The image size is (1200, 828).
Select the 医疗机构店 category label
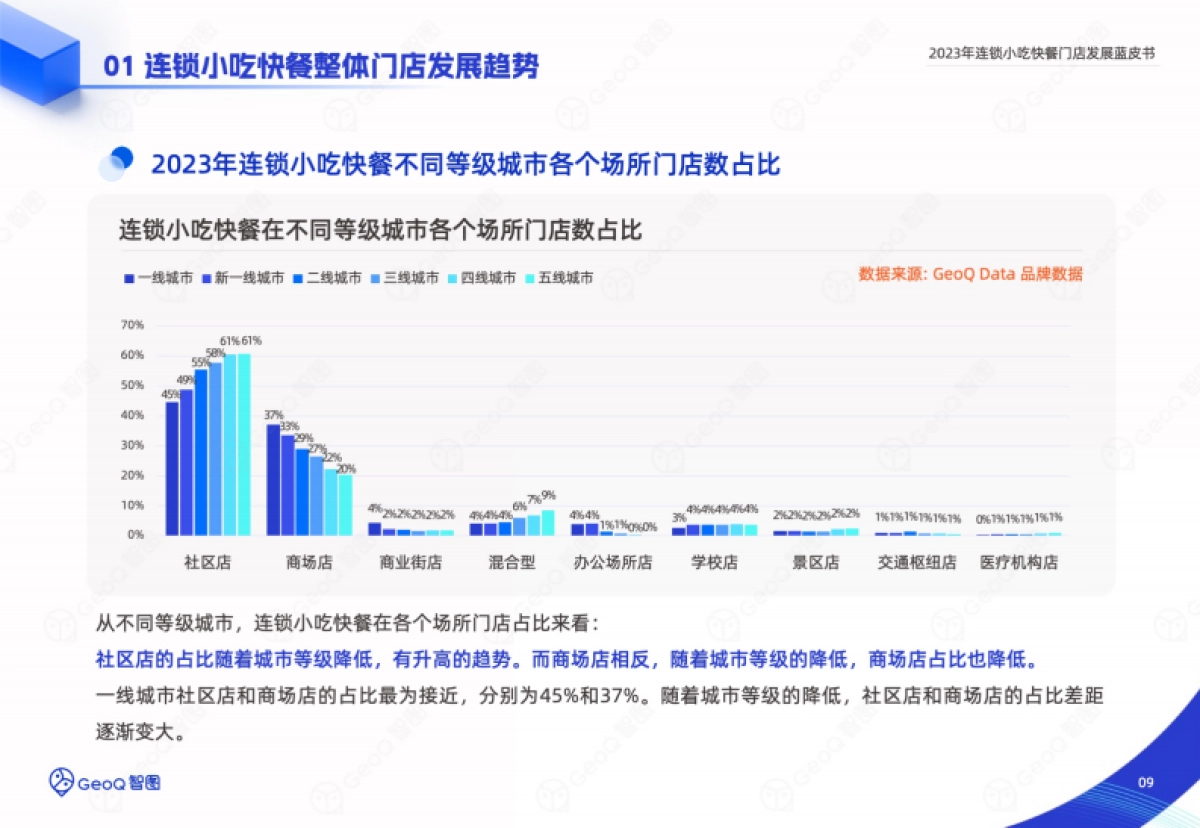tap(1019, 563)
